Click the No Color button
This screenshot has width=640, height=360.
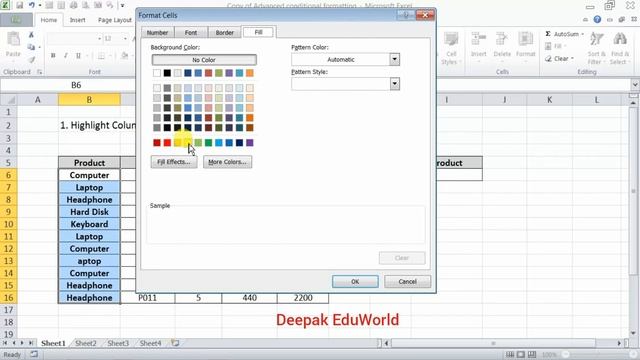204,60
